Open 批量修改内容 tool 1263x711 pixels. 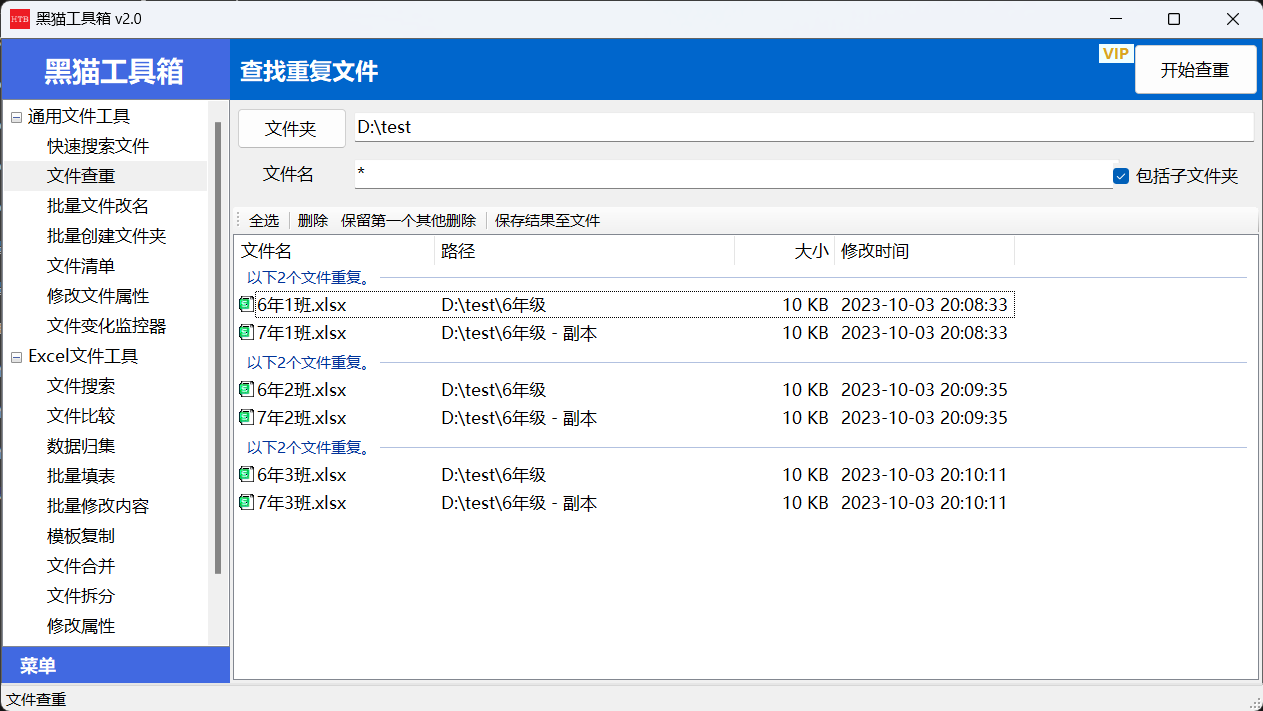coord(98,506)
